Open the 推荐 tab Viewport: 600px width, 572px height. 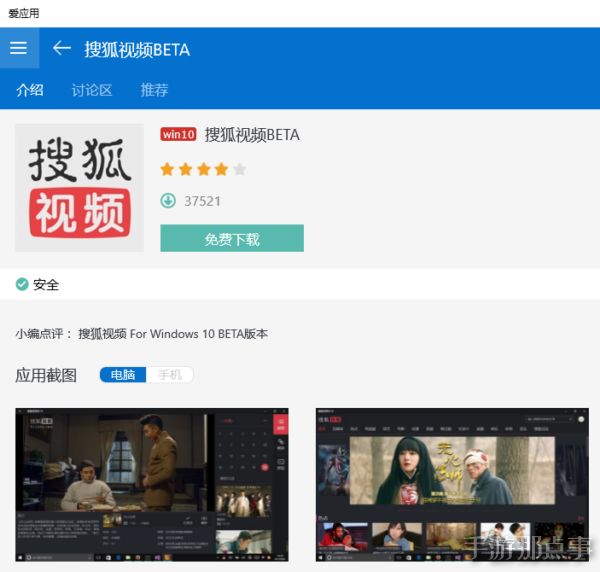pyautogui.click(x=154, y=90)
